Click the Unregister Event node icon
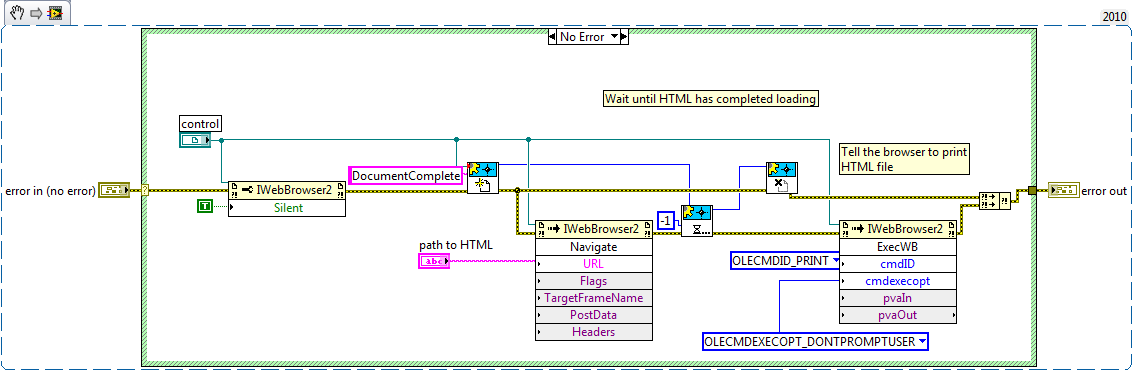 pos(782,177)
